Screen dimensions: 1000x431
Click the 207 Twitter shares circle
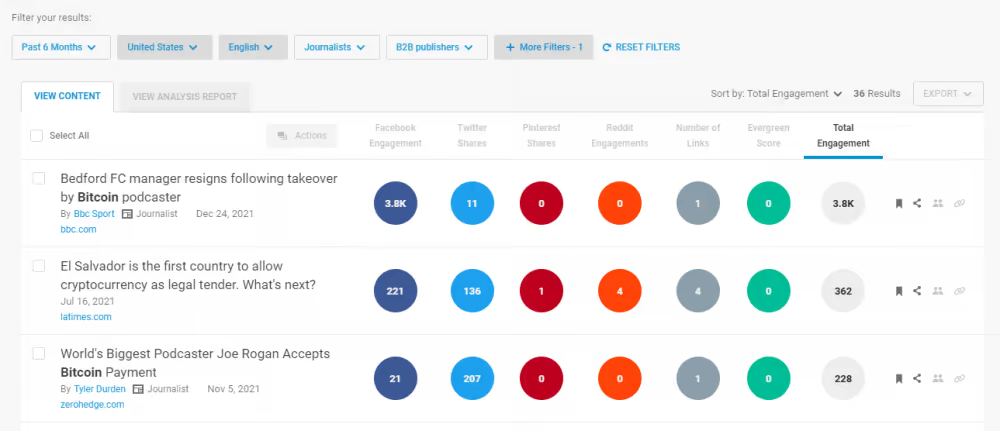472,379
